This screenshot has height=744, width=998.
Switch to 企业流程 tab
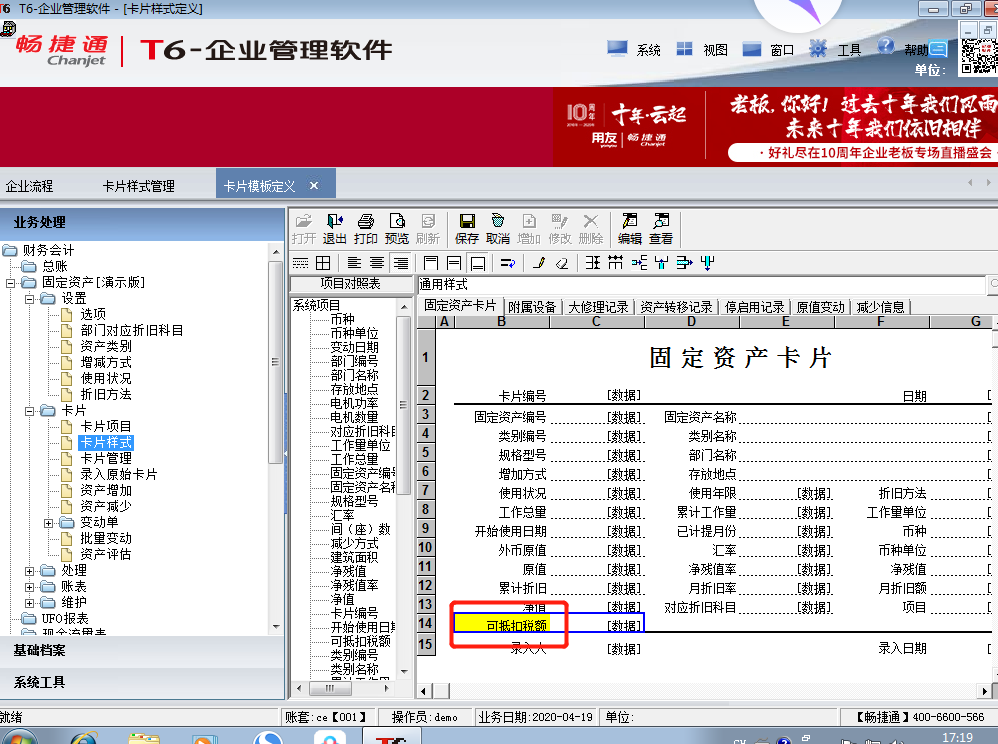pos(29,186)
